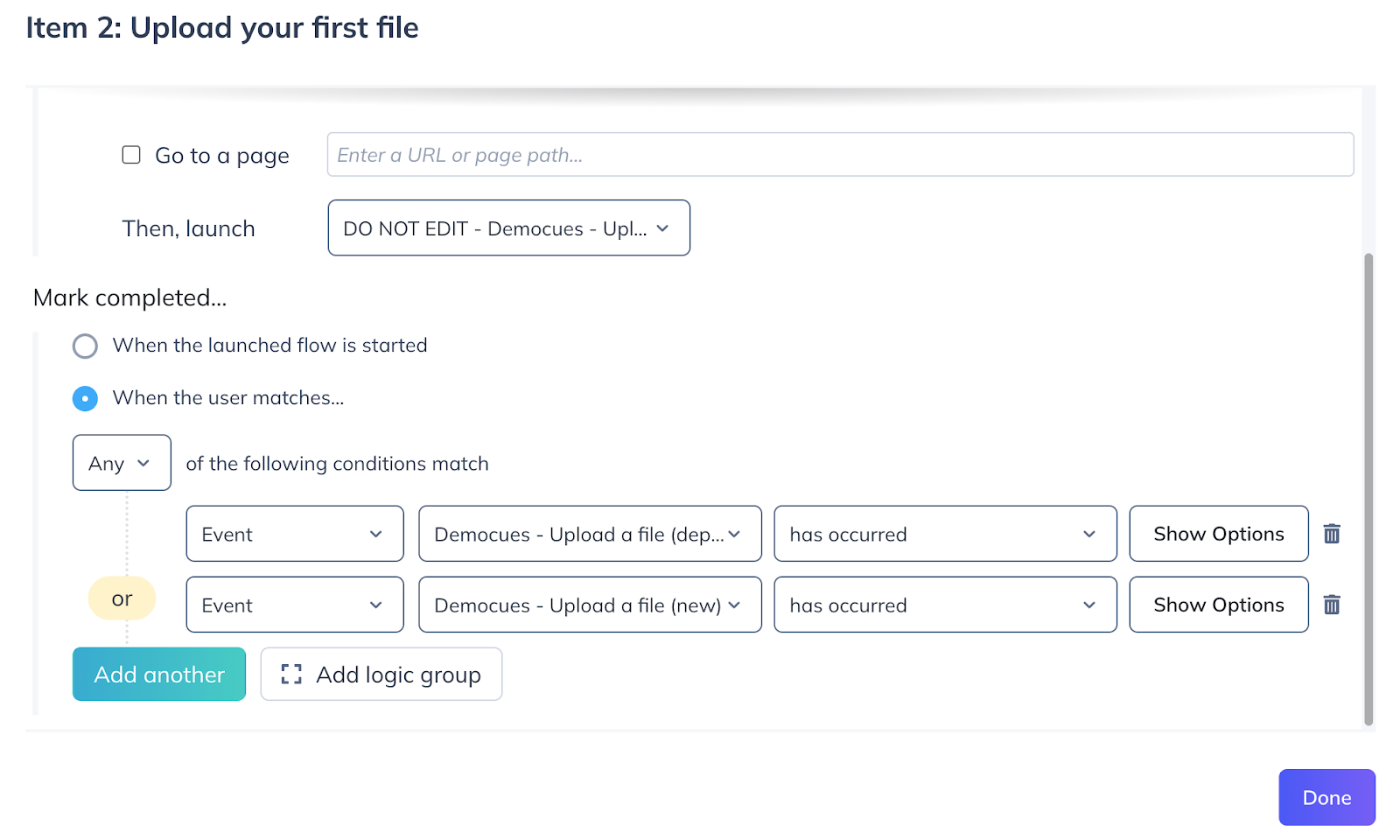Delete the first event condition row

[1331, 534]
